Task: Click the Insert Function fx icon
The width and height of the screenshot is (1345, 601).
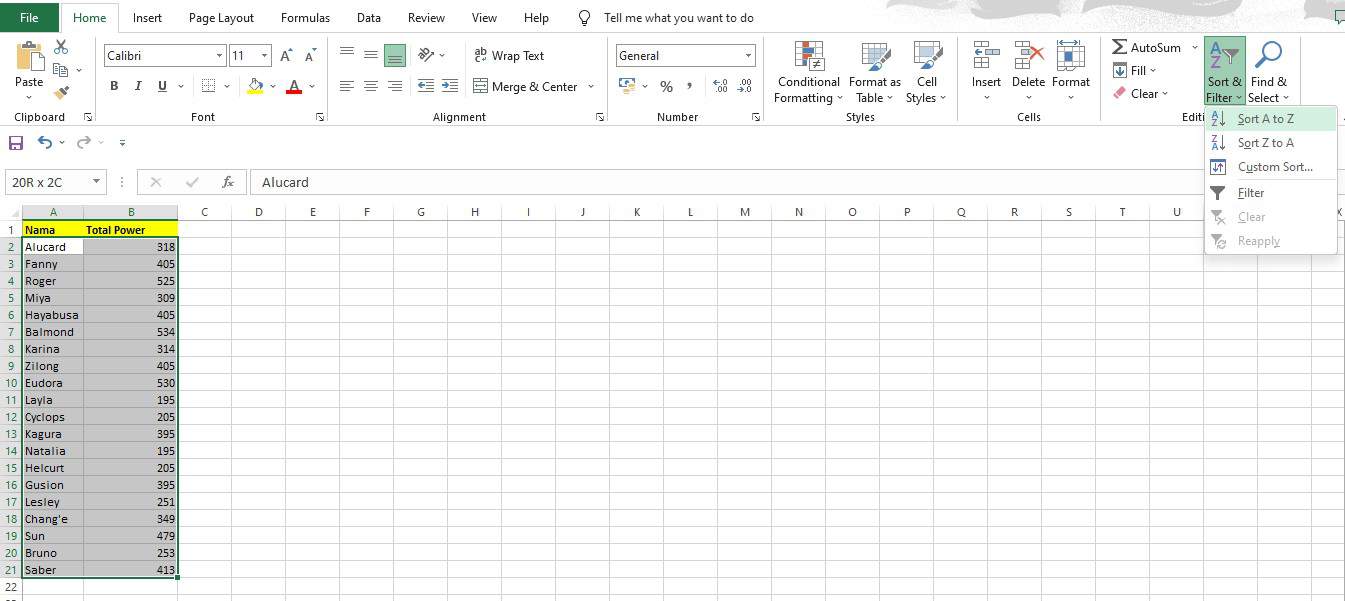Action: click(x=228, y=182)
